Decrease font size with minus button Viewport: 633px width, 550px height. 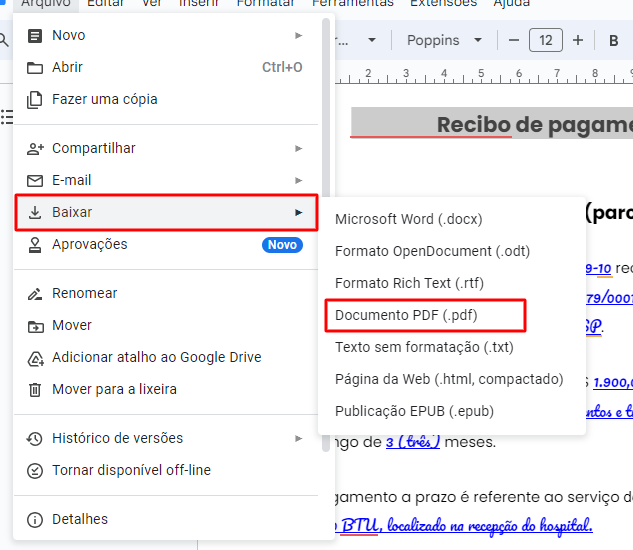coord(514,40)
